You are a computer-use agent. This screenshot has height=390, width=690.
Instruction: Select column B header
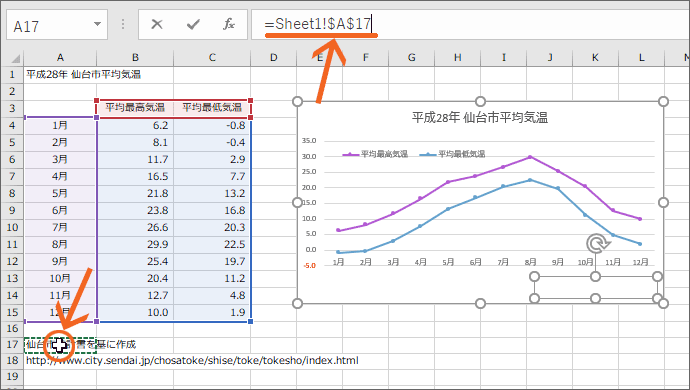click(135, 57)
